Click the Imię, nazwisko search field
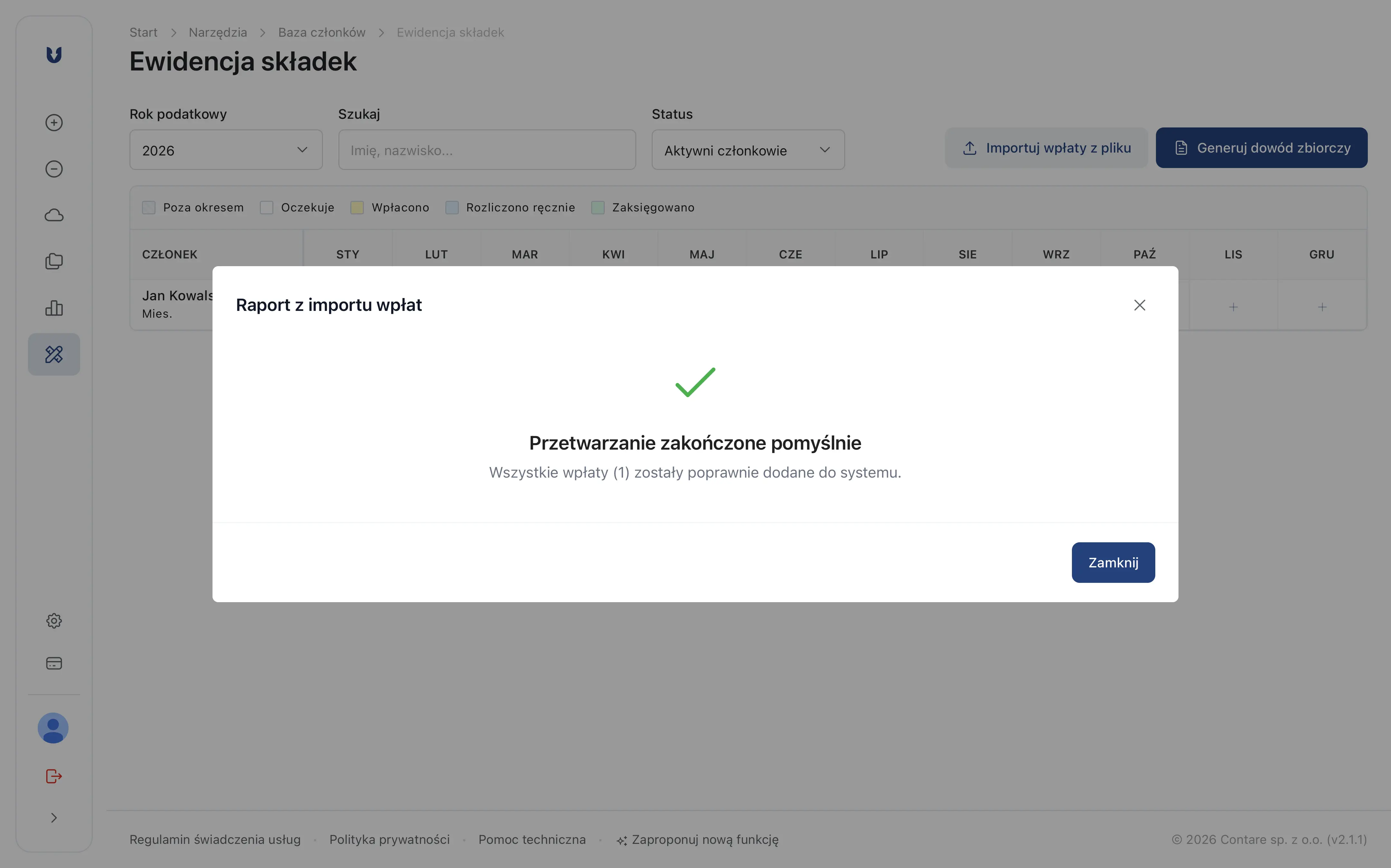1391x868 pixels. tap(486, 150)
